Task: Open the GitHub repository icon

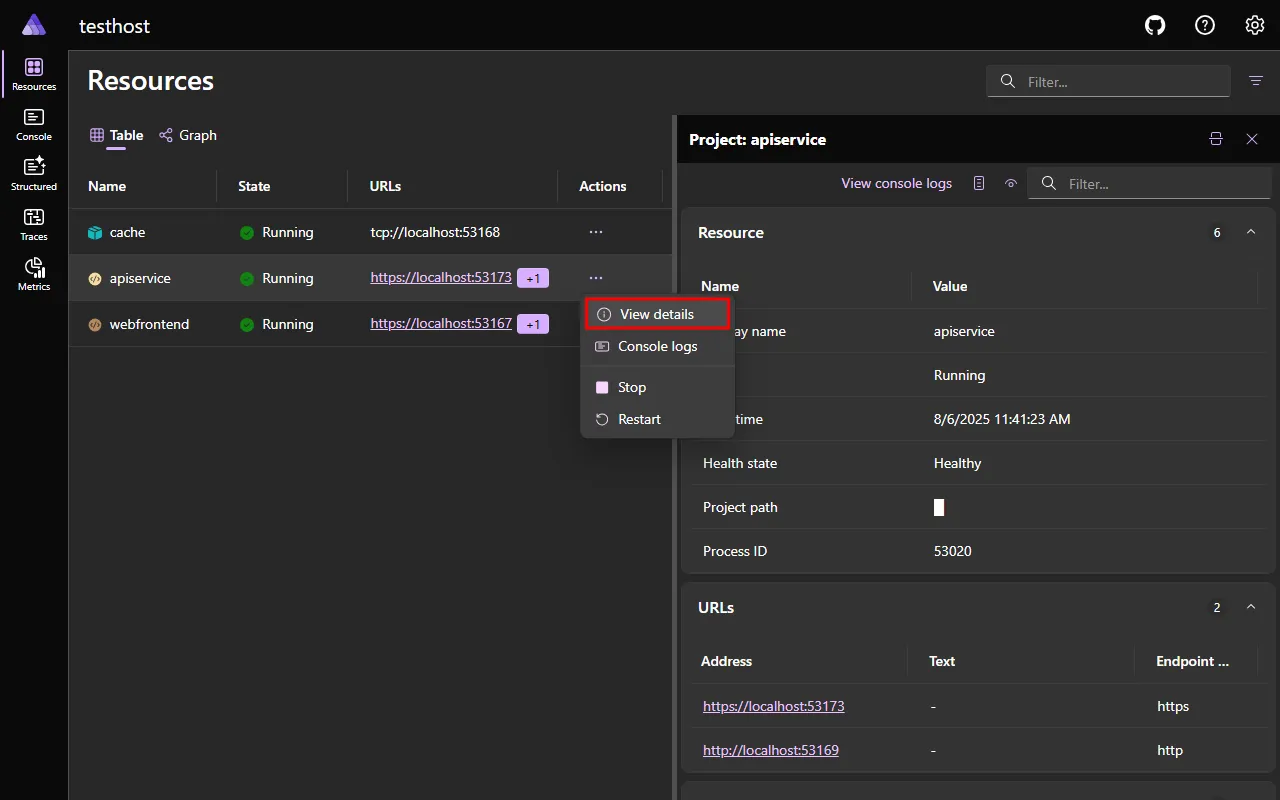Action: coord(1155,25)
